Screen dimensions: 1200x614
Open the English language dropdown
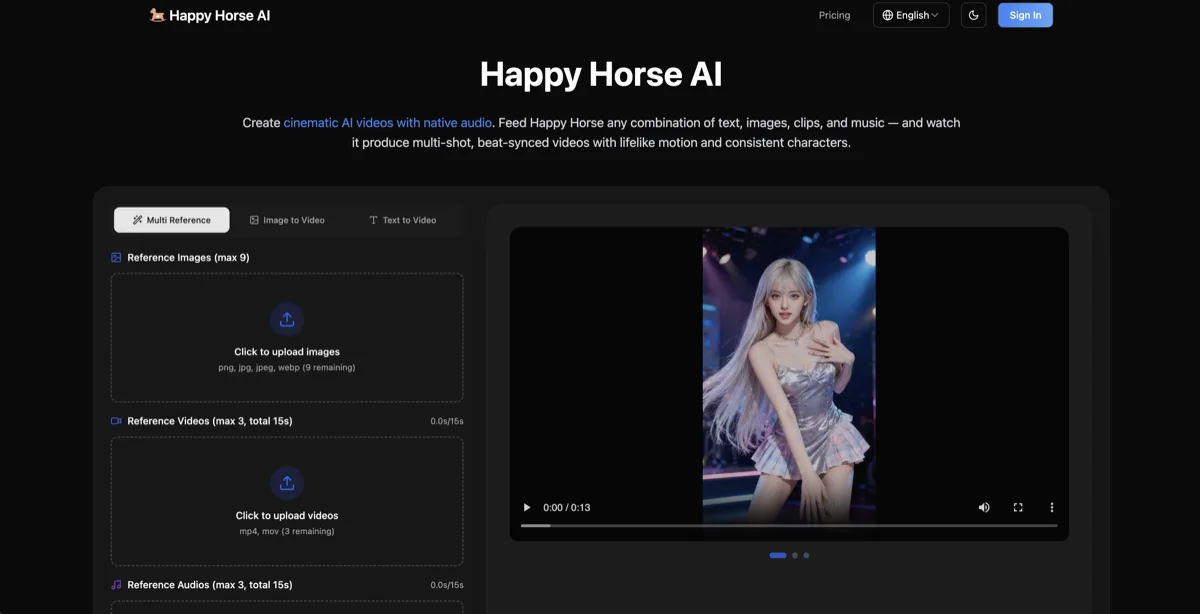pos(911,15)
